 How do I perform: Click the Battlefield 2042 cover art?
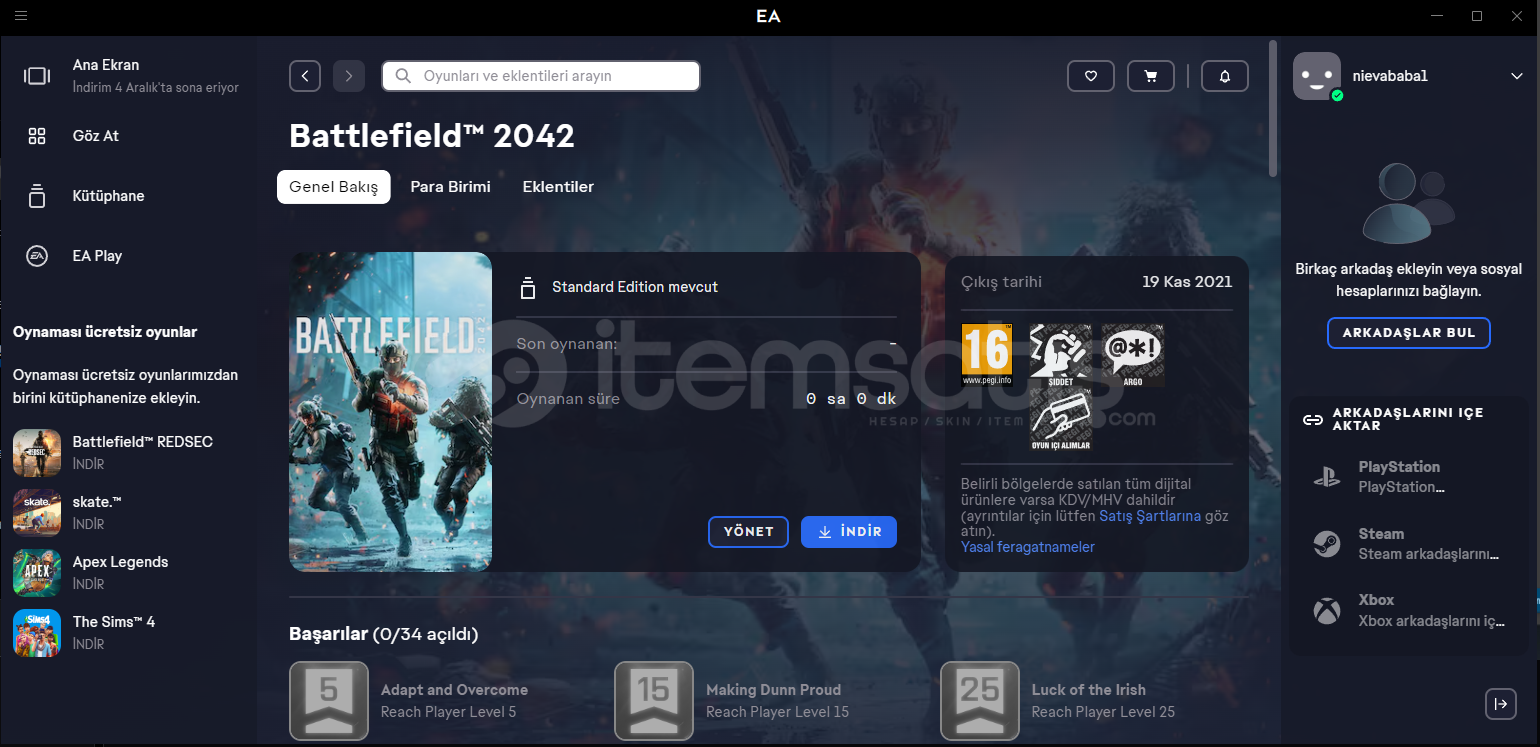[391, 412]
